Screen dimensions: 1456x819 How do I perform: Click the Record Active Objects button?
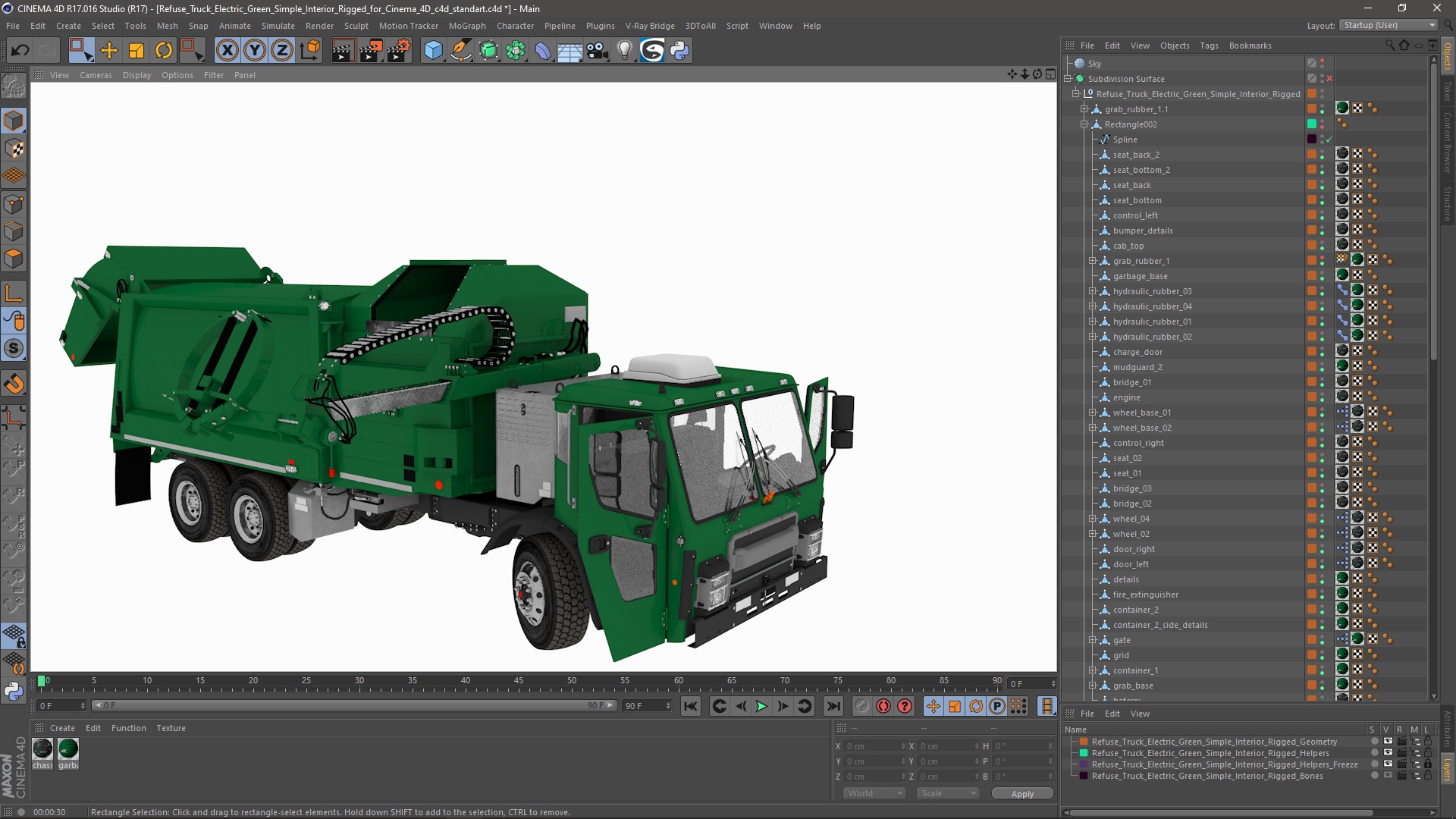(x=861, y=706)
